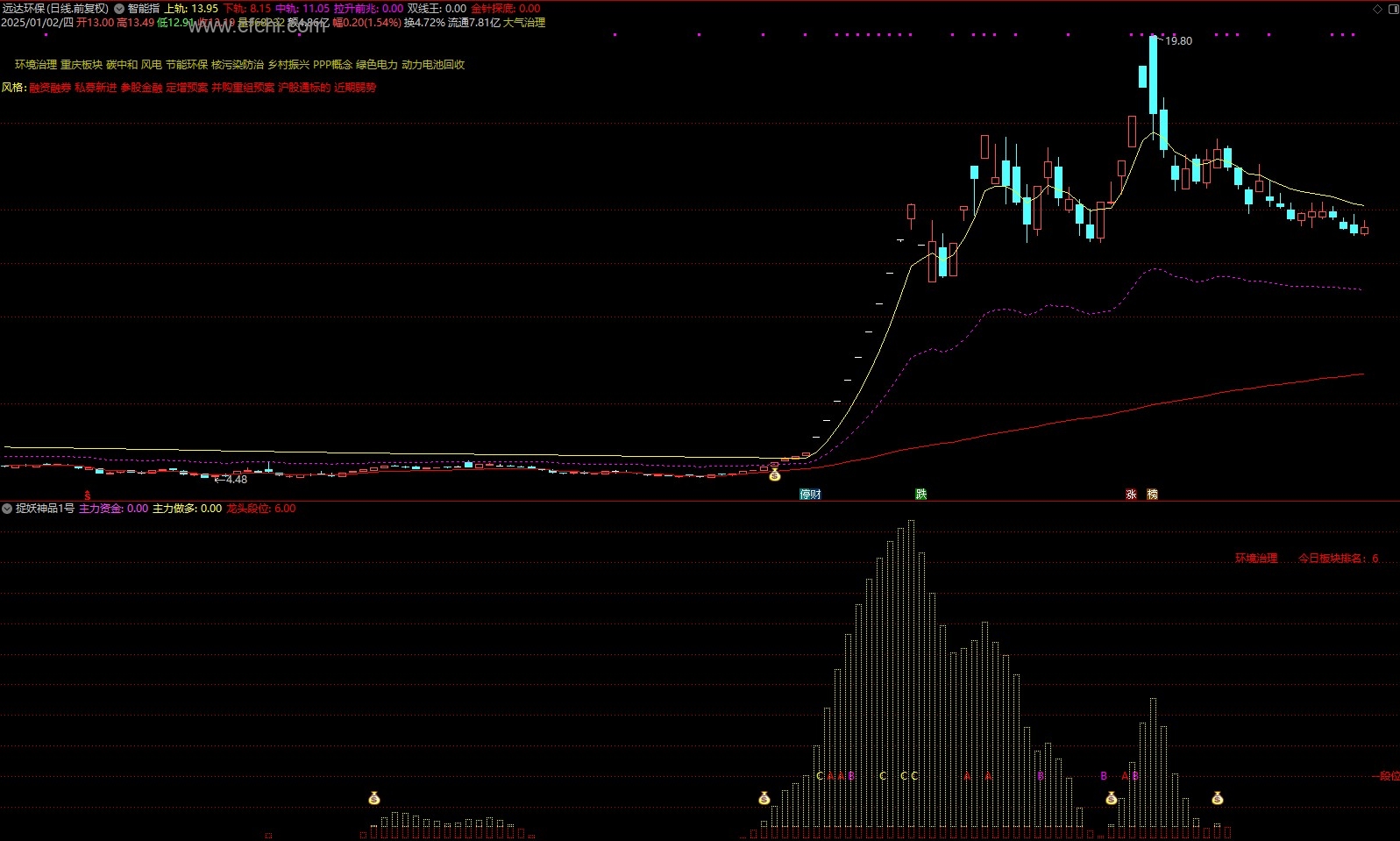Click the orange 榜 marker

1153,495
